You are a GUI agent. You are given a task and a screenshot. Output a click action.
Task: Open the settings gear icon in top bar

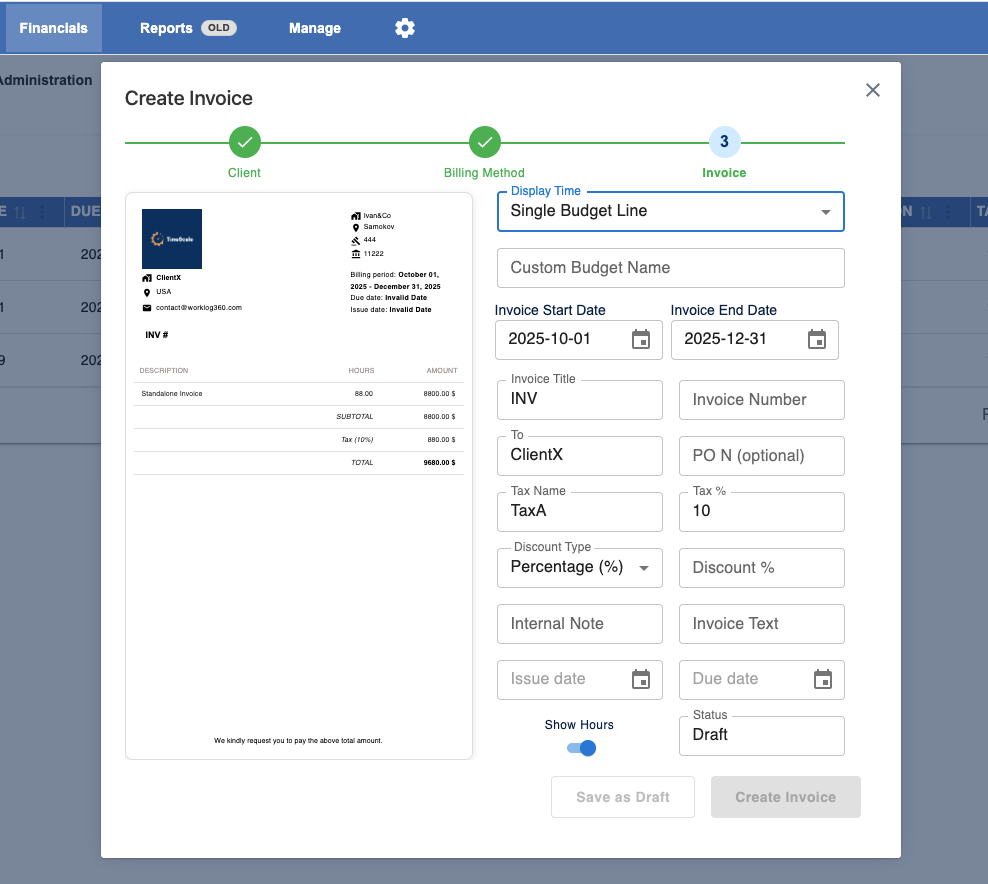405,28
